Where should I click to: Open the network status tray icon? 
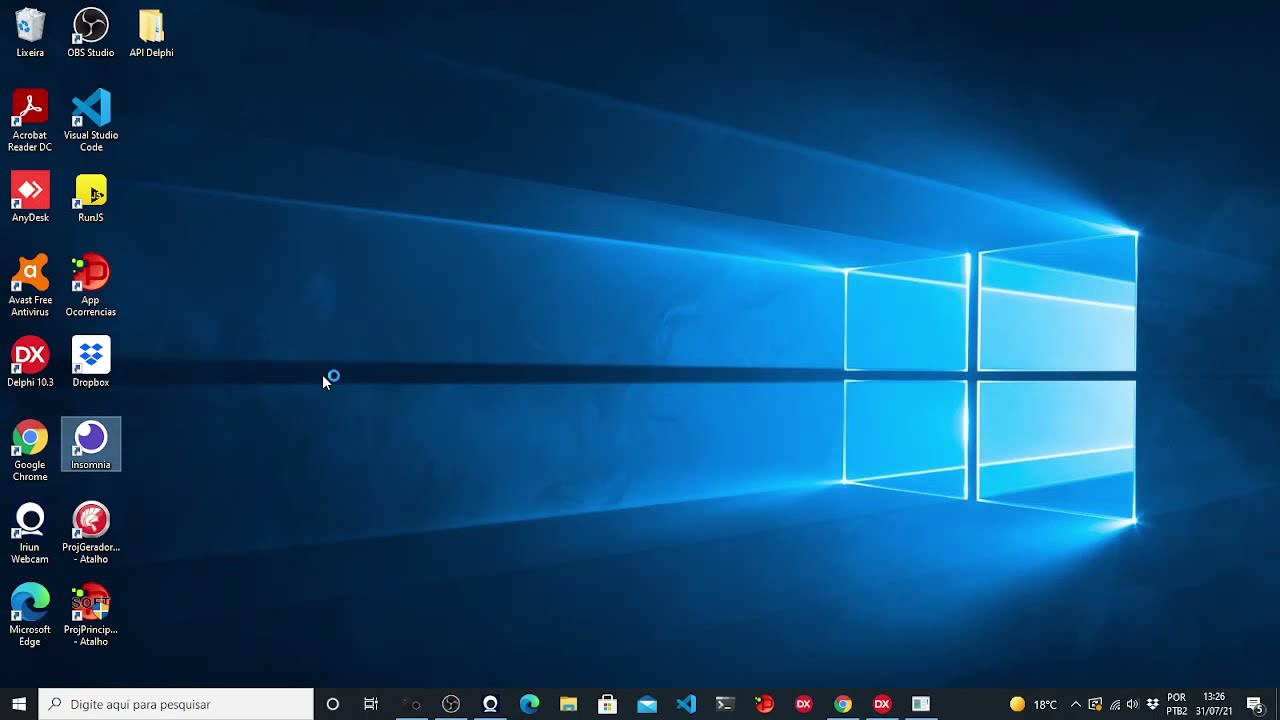pyautogui.click(x=1114, y=704)
